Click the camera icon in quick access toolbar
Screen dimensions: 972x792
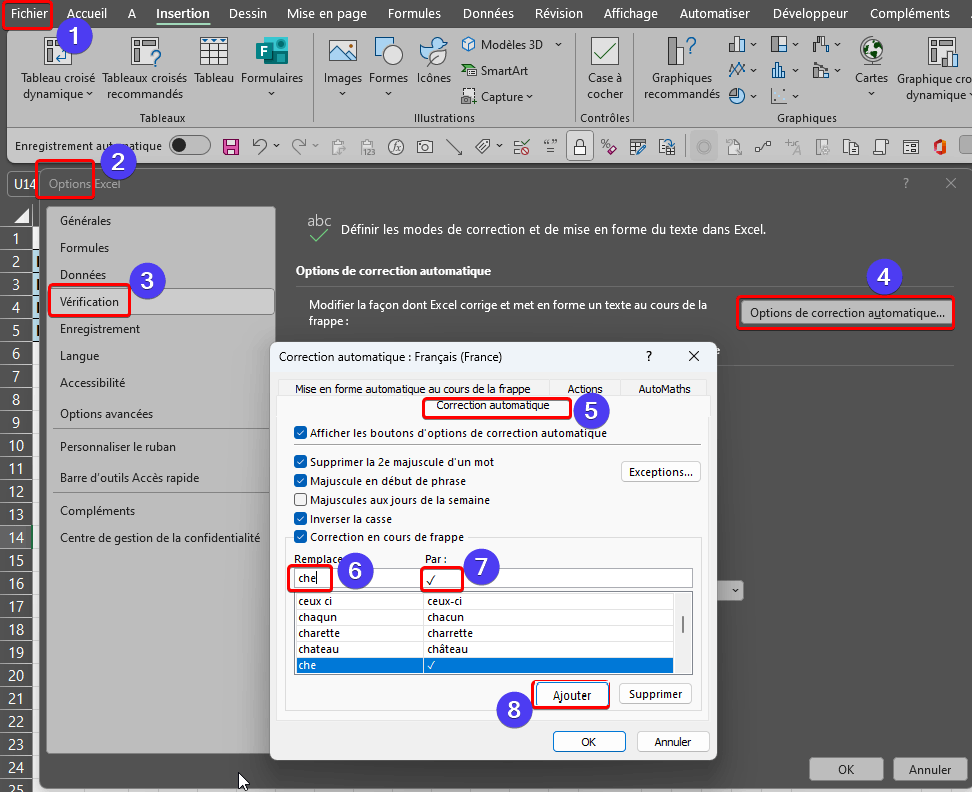(425, 147)
